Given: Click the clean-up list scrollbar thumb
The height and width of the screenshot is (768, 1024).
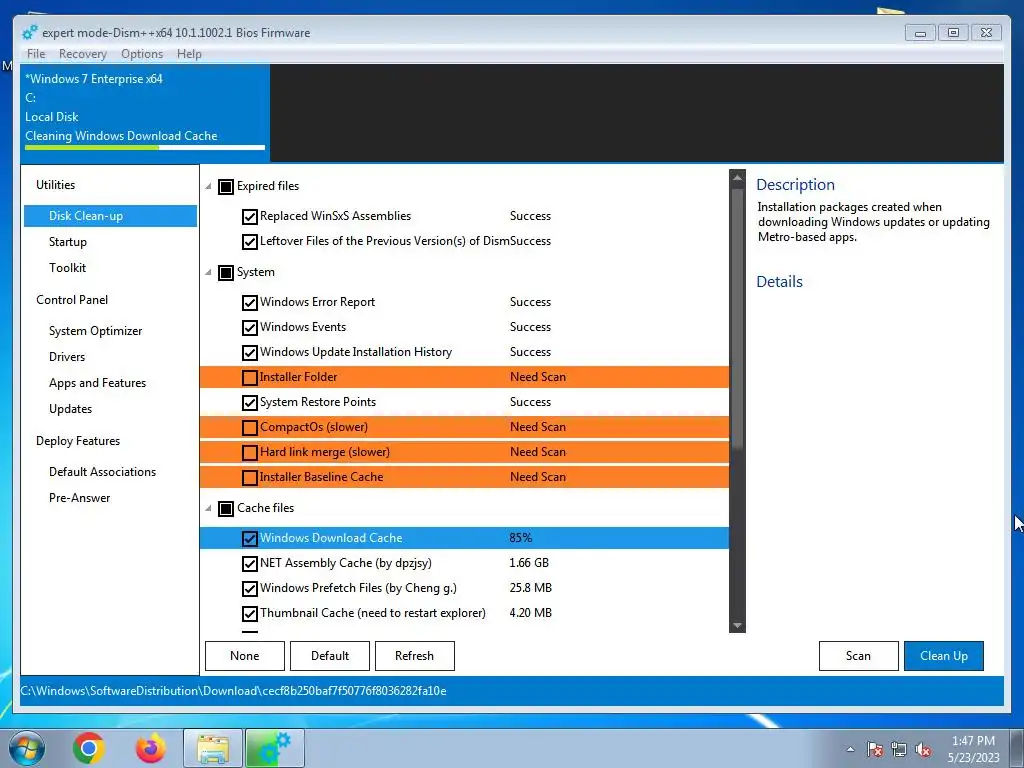Looking at the screenshot, I should (737, 319).
